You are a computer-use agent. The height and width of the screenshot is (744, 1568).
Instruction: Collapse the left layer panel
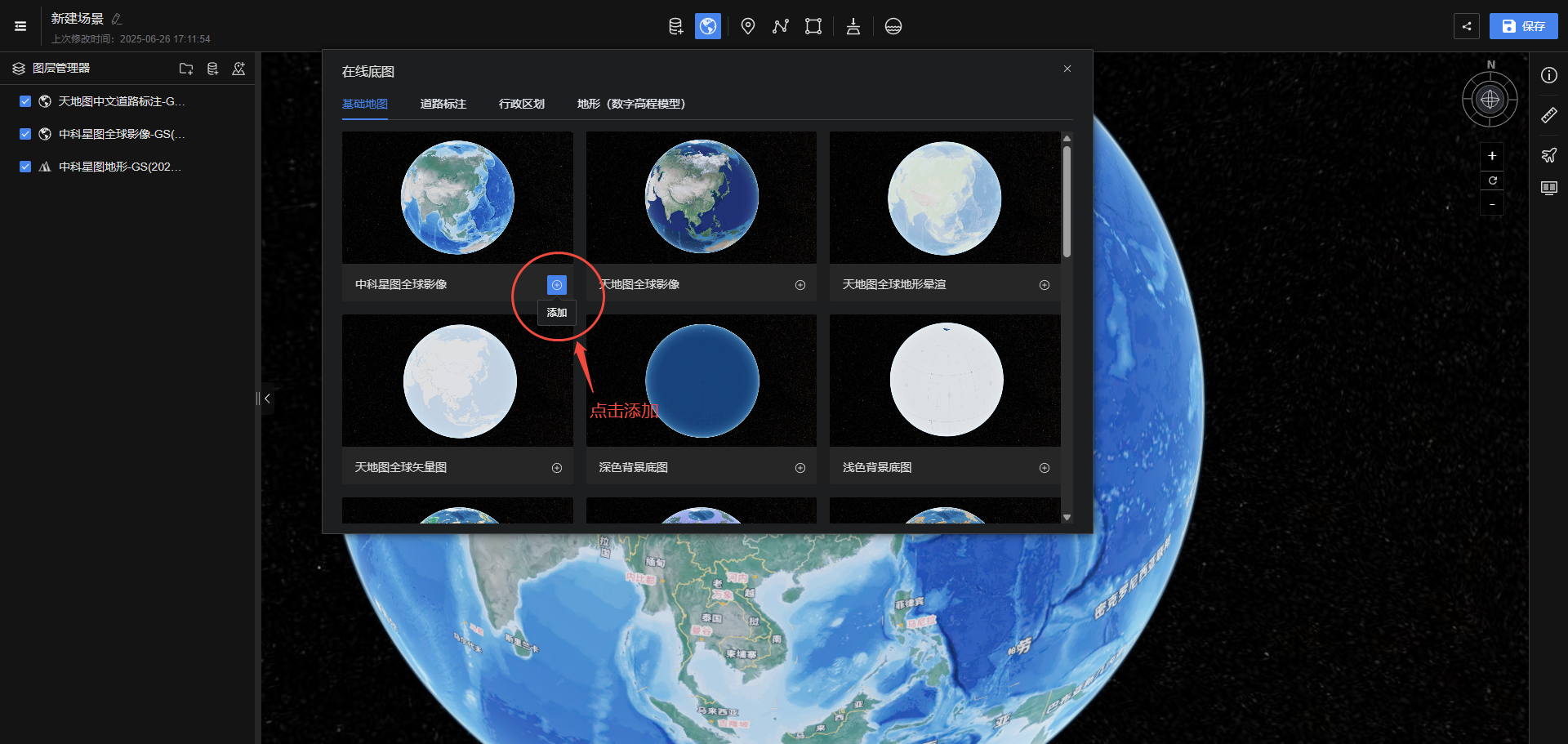point(266,399)
